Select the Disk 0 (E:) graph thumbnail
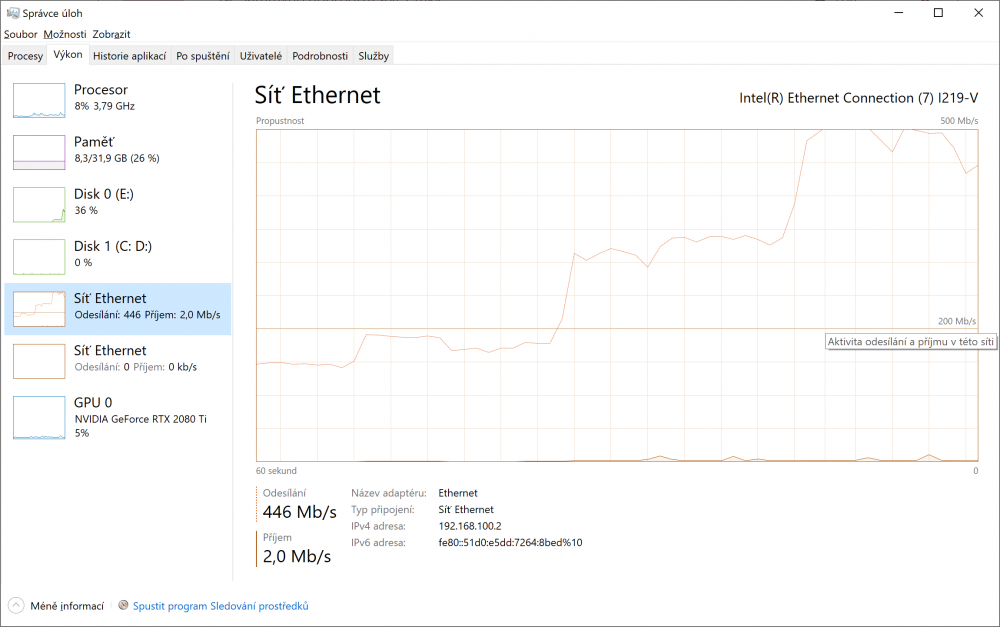Viewport: 1000px width, 627px height. [39, 205]
